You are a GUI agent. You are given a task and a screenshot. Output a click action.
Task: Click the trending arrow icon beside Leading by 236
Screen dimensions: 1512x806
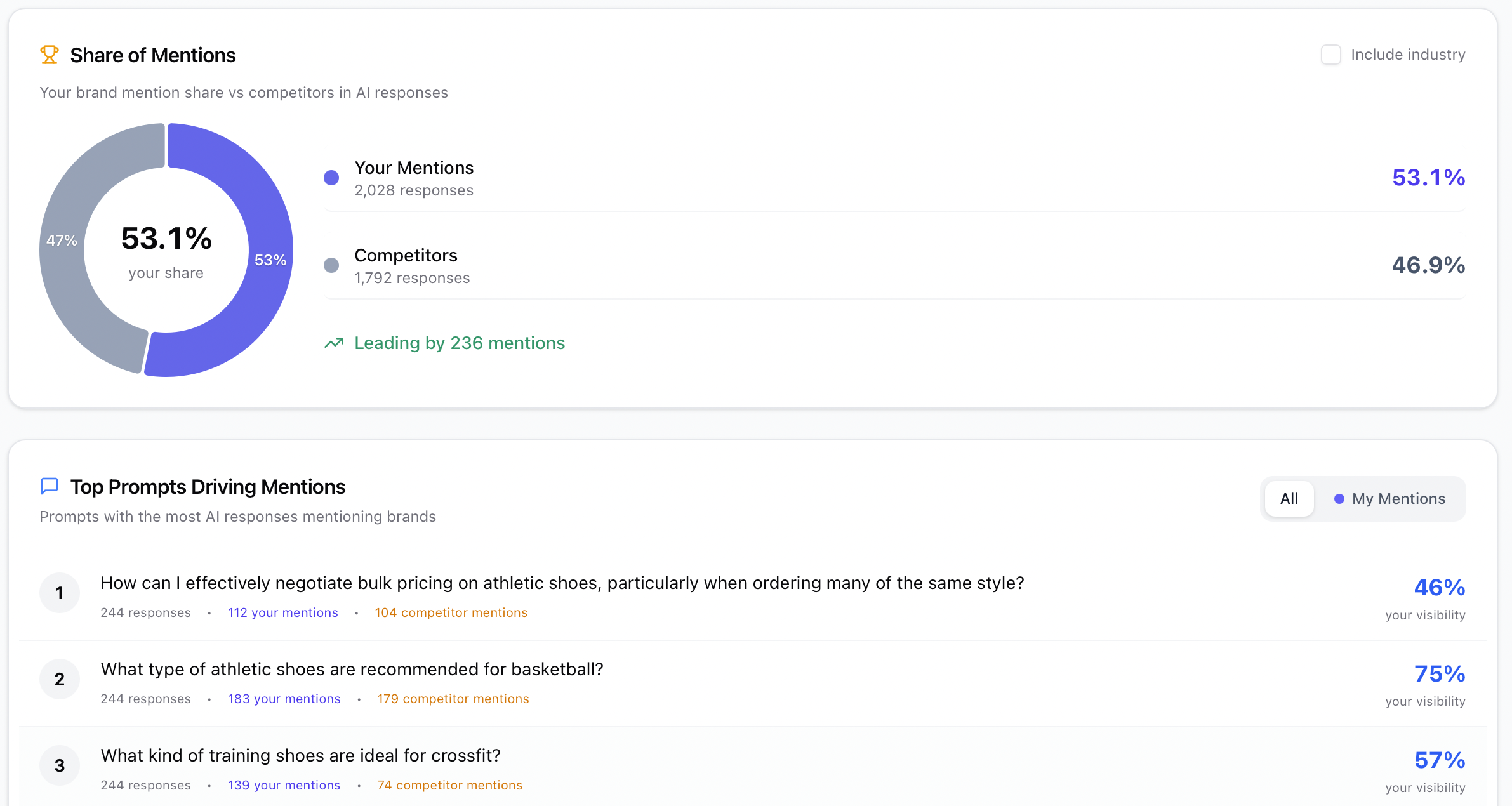pyautogui.click(x=335, y=342)
